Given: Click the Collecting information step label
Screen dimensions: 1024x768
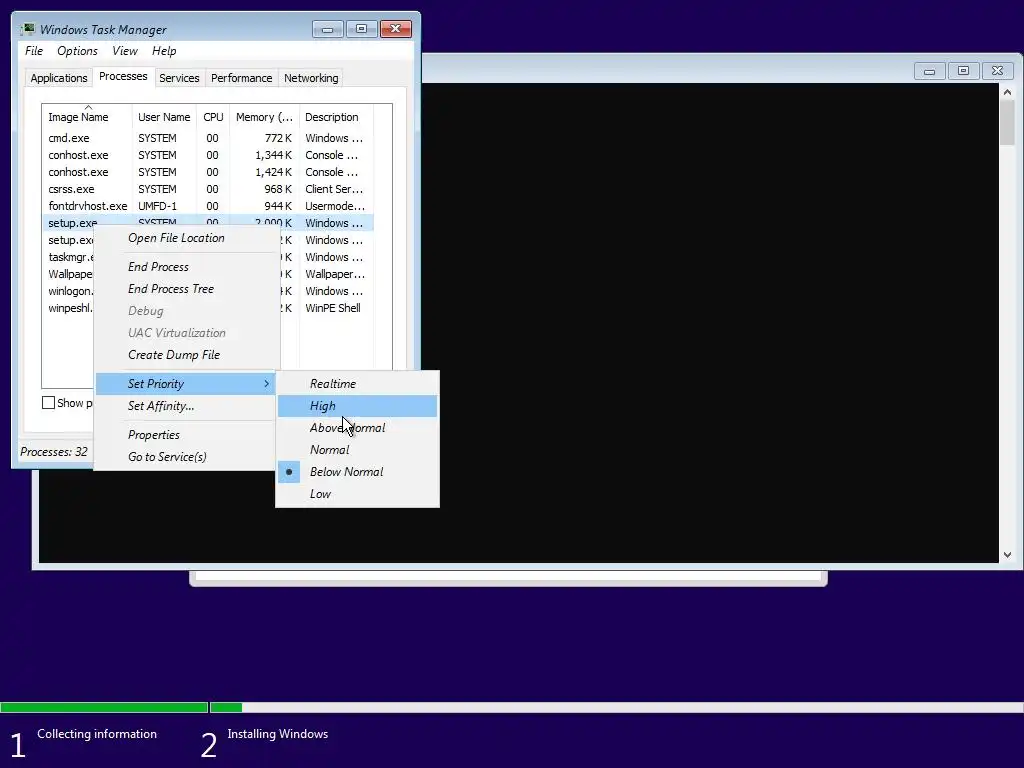Looking at the screenshot, I should 97,734.
